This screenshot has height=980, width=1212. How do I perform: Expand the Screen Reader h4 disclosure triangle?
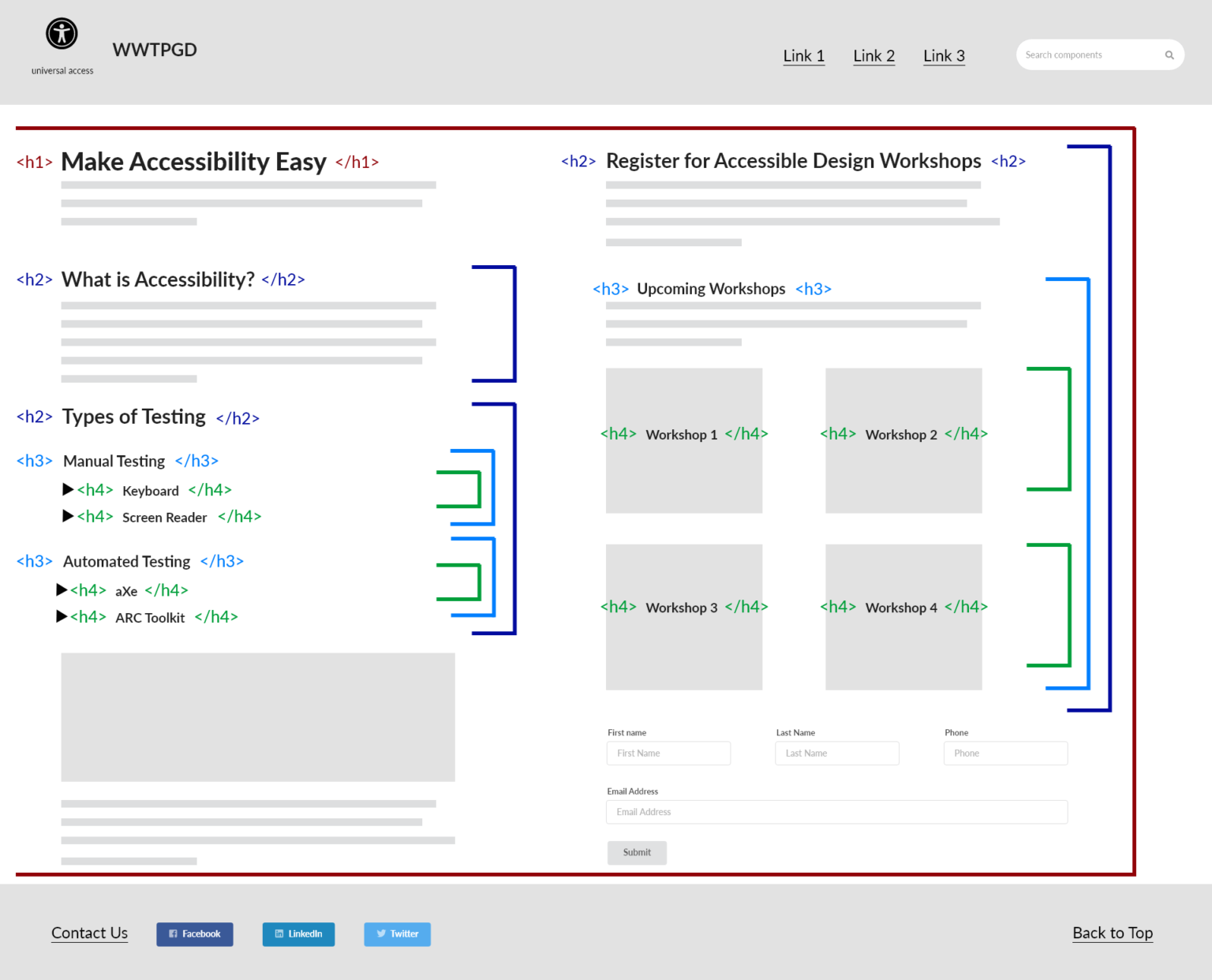tap(68, 516)
